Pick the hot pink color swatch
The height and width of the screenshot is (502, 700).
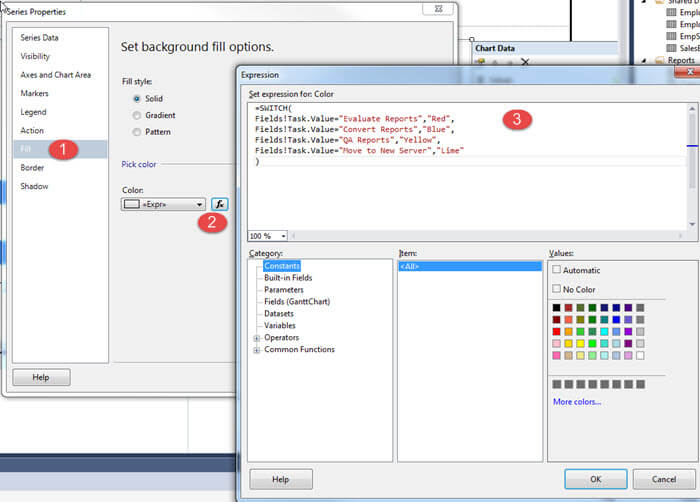tap(556, 356)
